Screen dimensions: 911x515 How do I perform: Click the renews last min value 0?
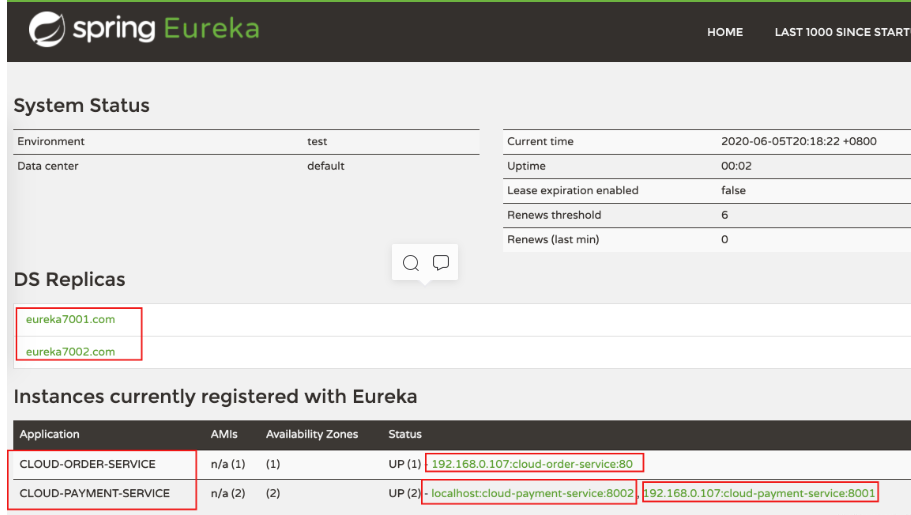pyautogui.click(x=725, y=239)
